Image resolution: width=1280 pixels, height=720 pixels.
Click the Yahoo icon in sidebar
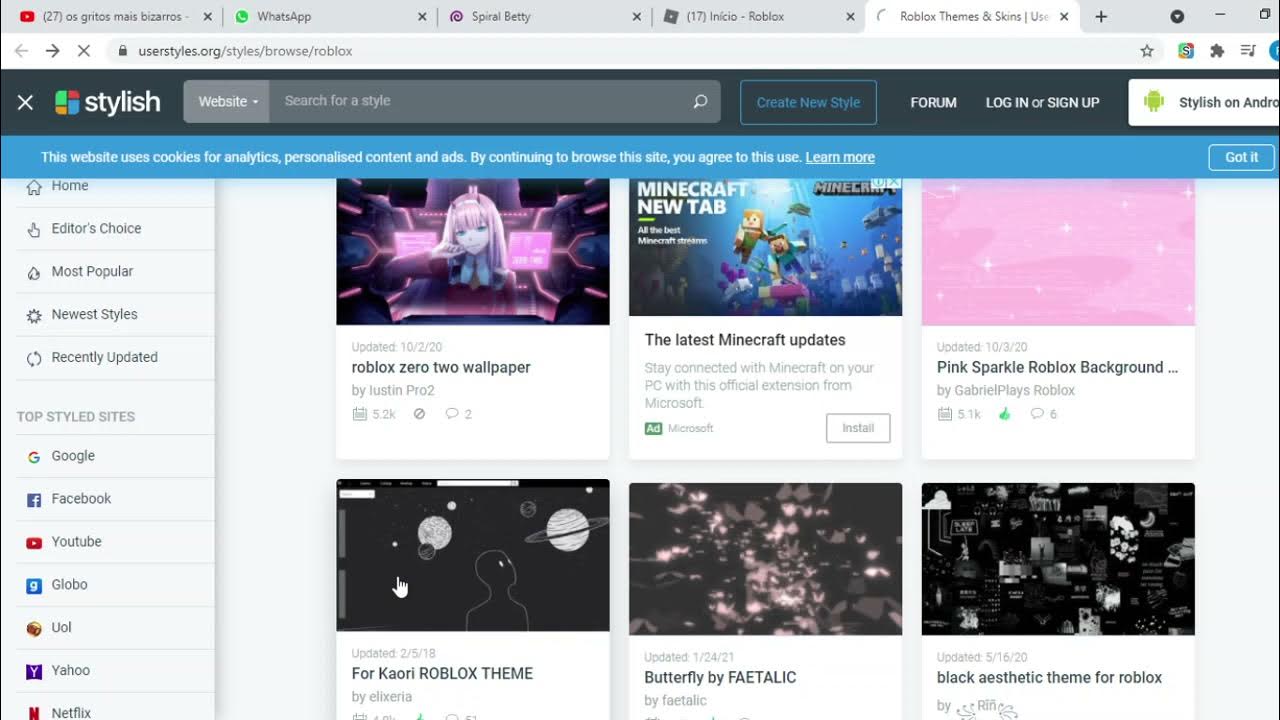tap(34, 672)
